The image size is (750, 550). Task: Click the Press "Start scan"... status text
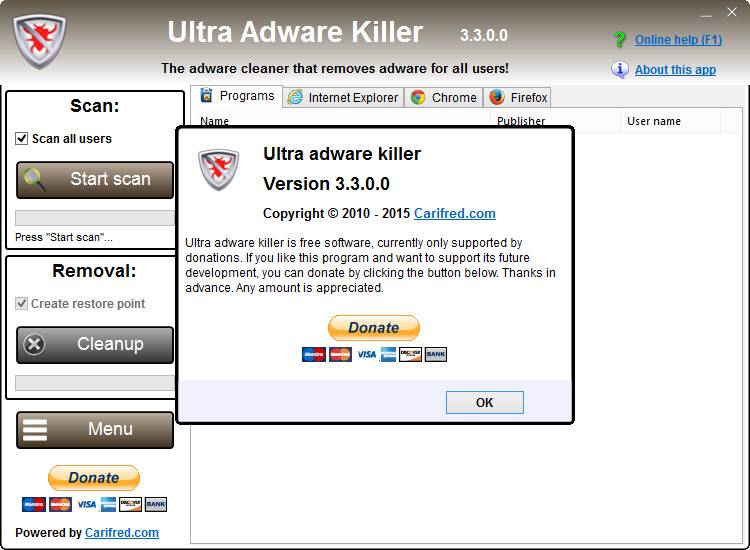tap(64, 237)
